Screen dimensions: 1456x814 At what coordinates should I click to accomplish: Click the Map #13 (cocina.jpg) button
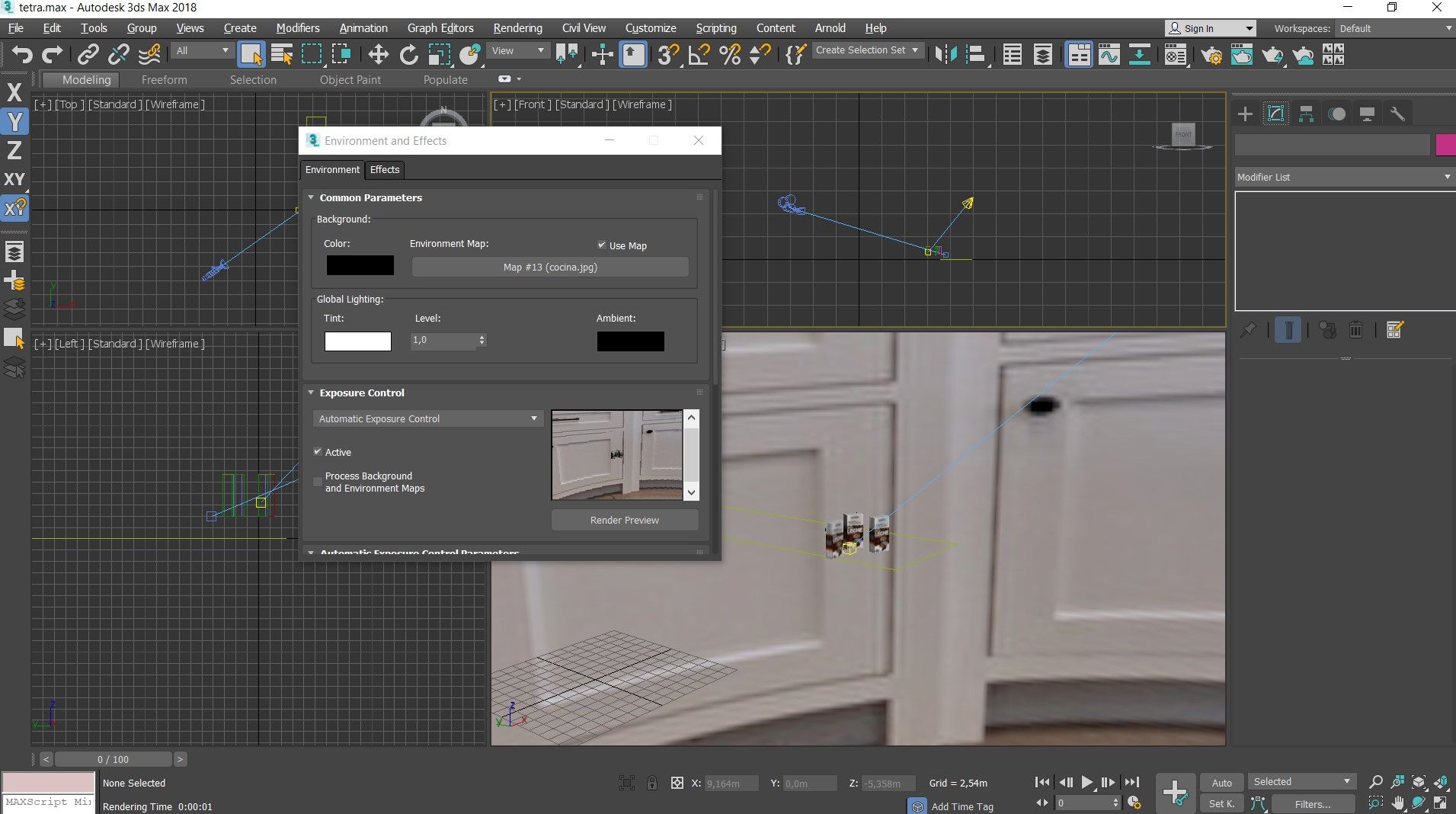pos(550,267)
